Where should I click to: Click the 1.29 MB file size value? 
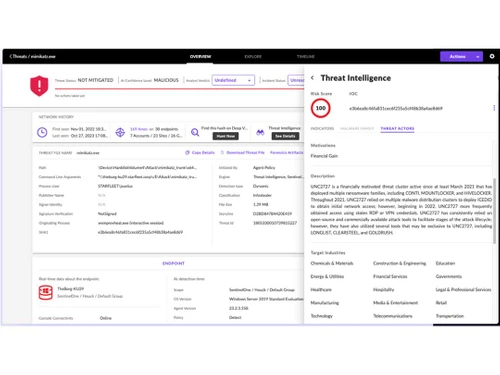click(x=260, y=204)
